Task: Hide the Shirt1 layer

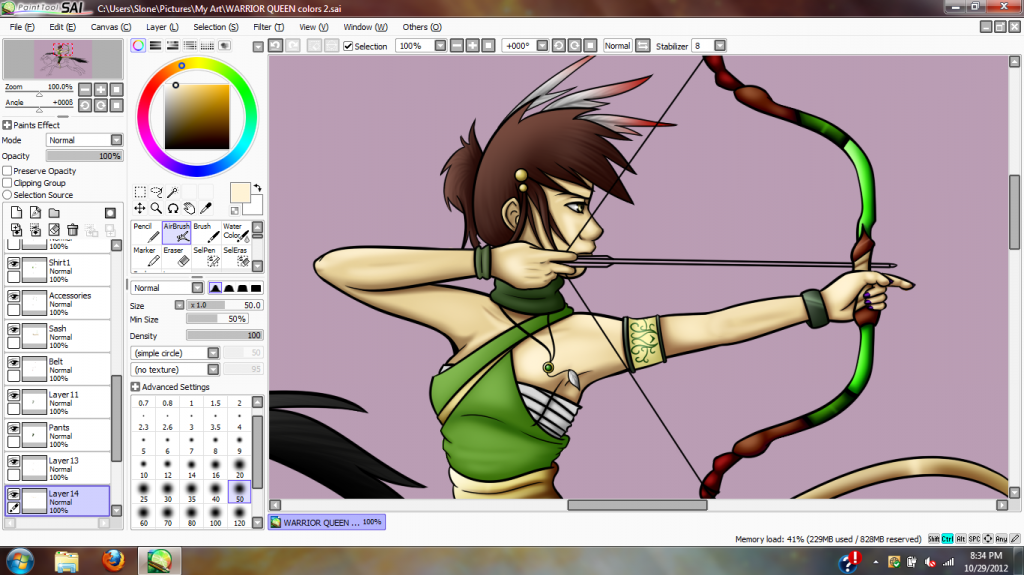Action: [13, 263]
